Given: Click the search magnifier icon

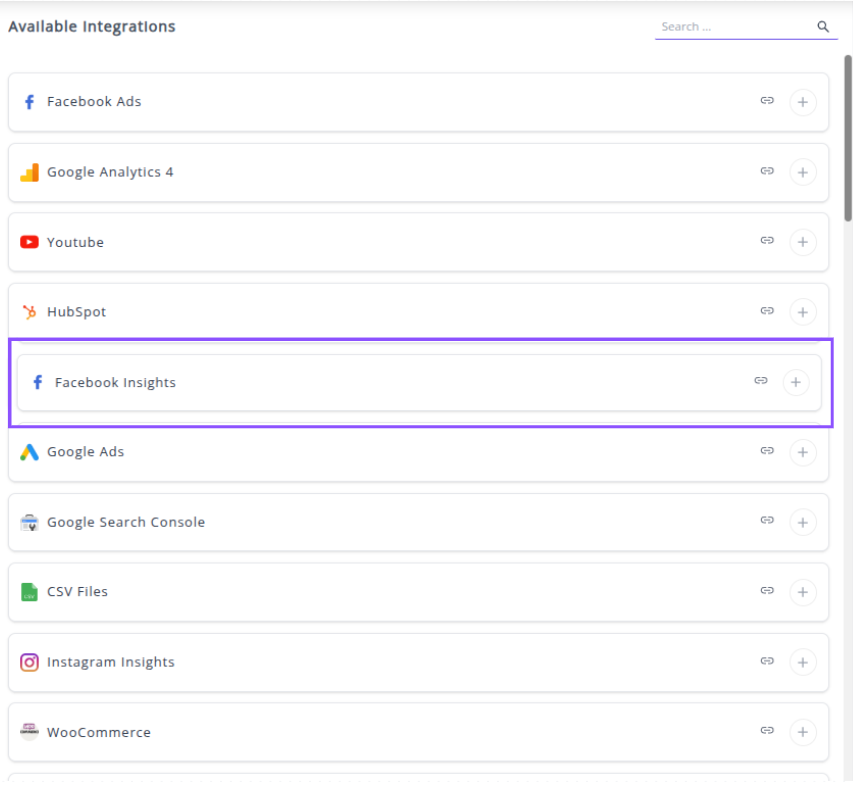Looking at the screenshot, I should pyautogui.click(x=823, y=27).
